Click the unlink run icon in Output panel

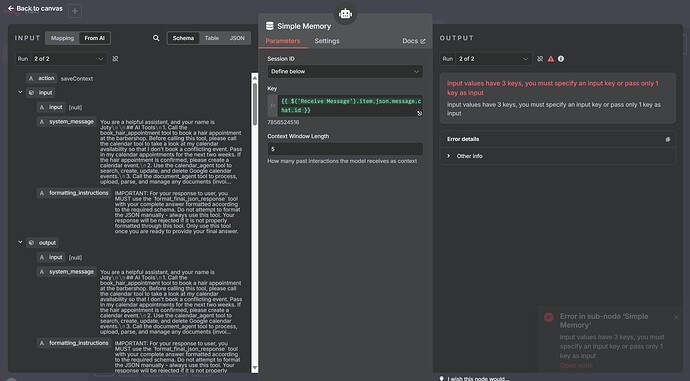[x=540, y=59]
